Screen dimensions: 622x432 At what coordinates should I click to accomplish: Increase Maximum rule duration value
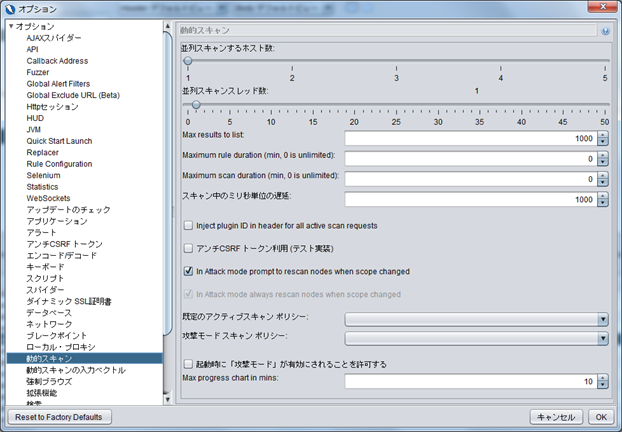coord(603,156)
